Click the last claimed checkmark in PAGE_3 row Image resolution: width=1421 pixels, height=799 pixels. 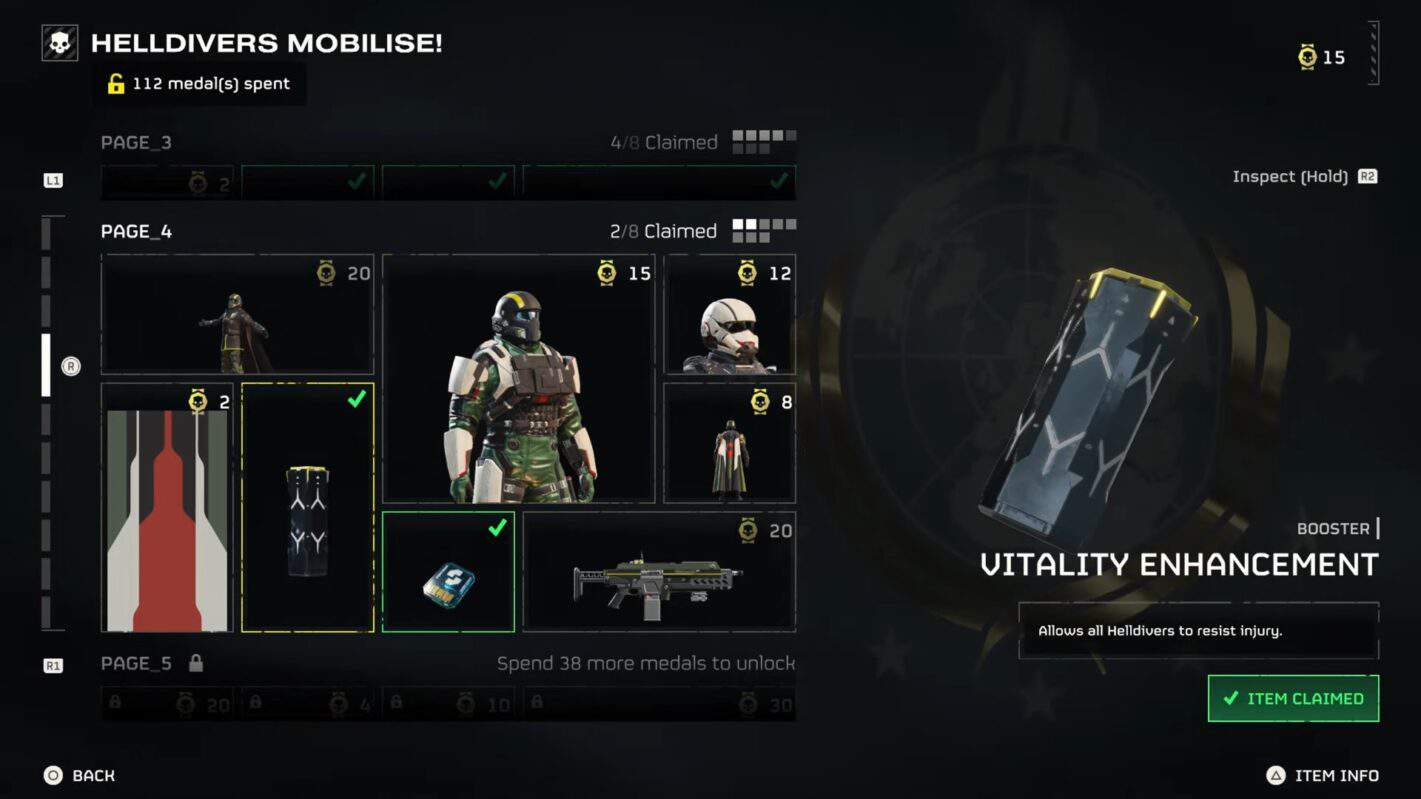pos(779,181)
